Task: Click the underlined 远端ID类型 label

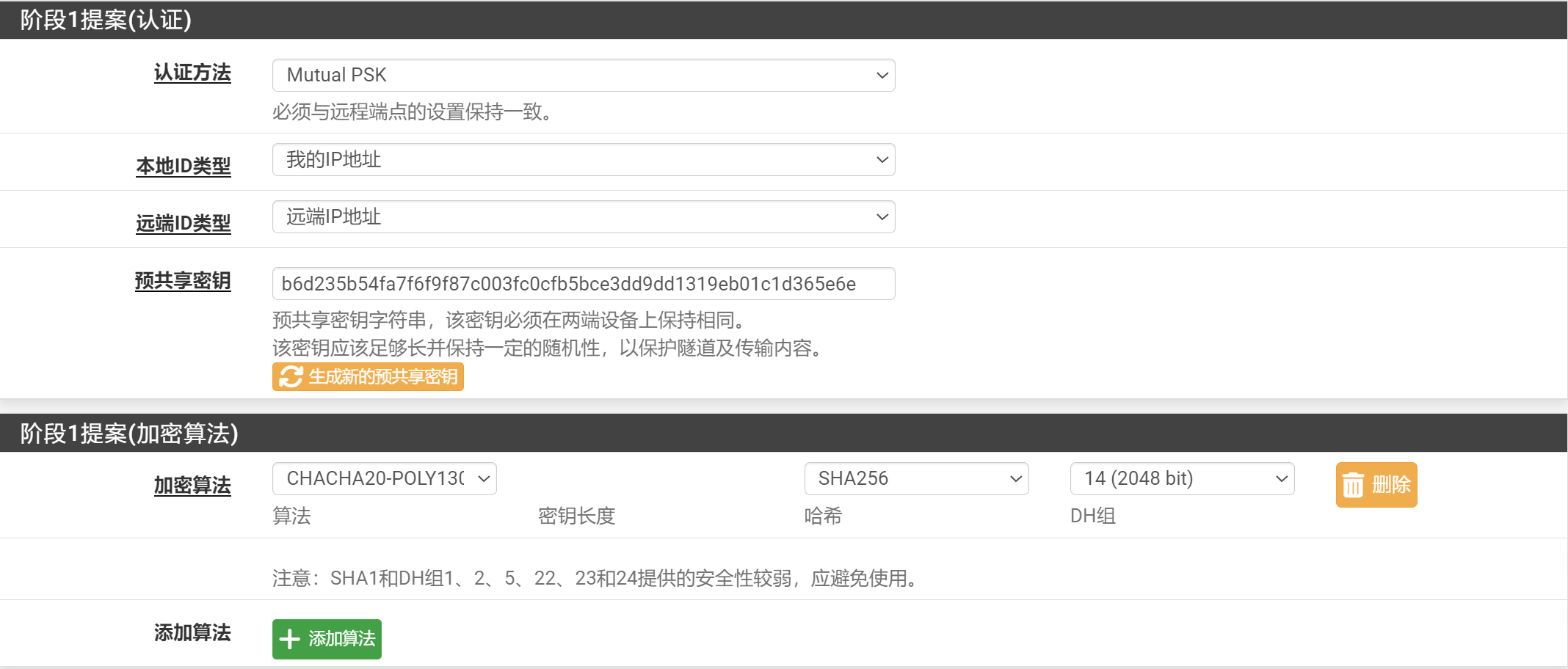Action: coord(184,223)
